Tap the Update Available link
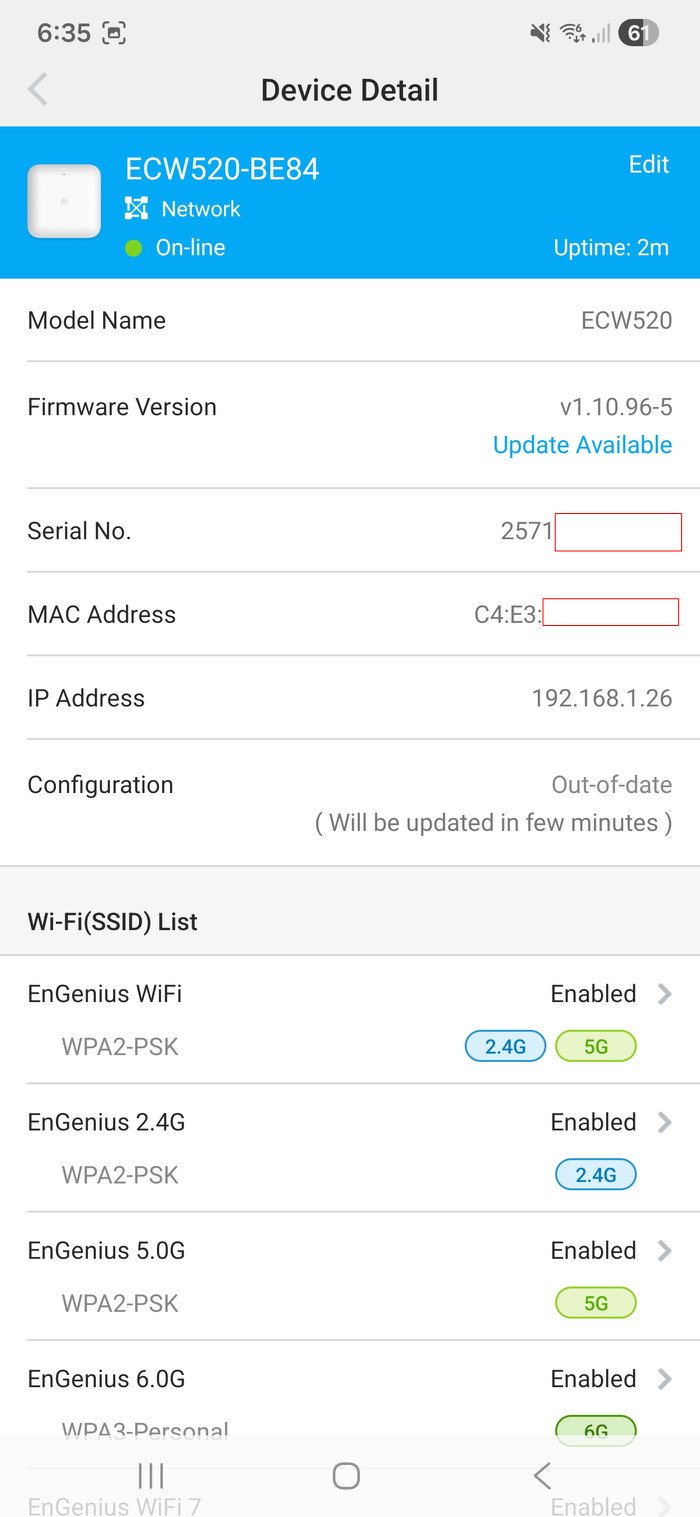This screenshot has width=700, height=1517. 582,445
